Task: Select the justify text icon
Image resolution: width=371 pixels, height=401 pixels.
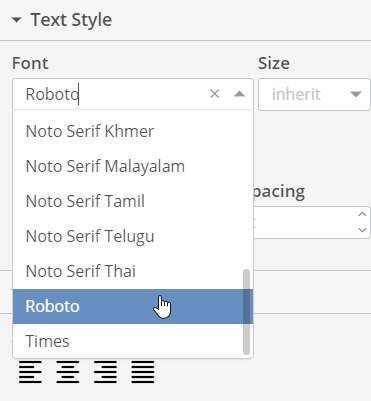Action: 143,372
